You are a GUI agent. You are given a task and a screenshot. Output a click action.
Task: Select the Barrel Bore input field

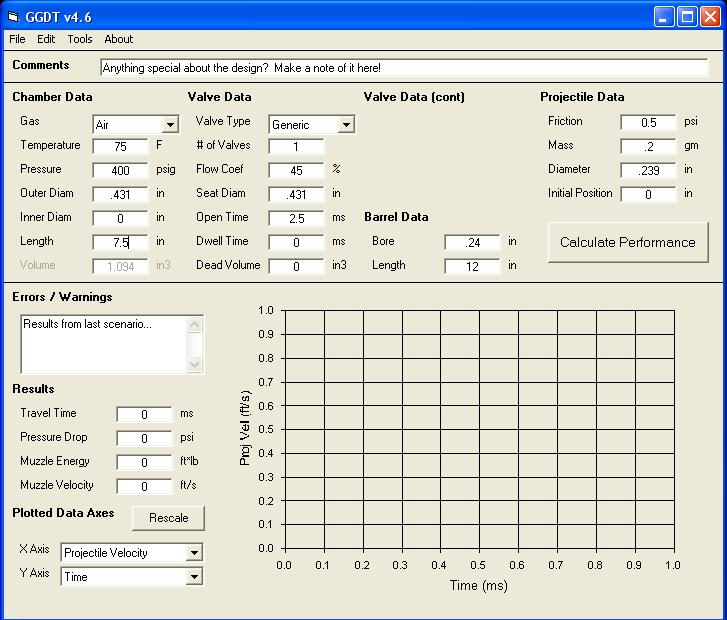tap(472, 242)
